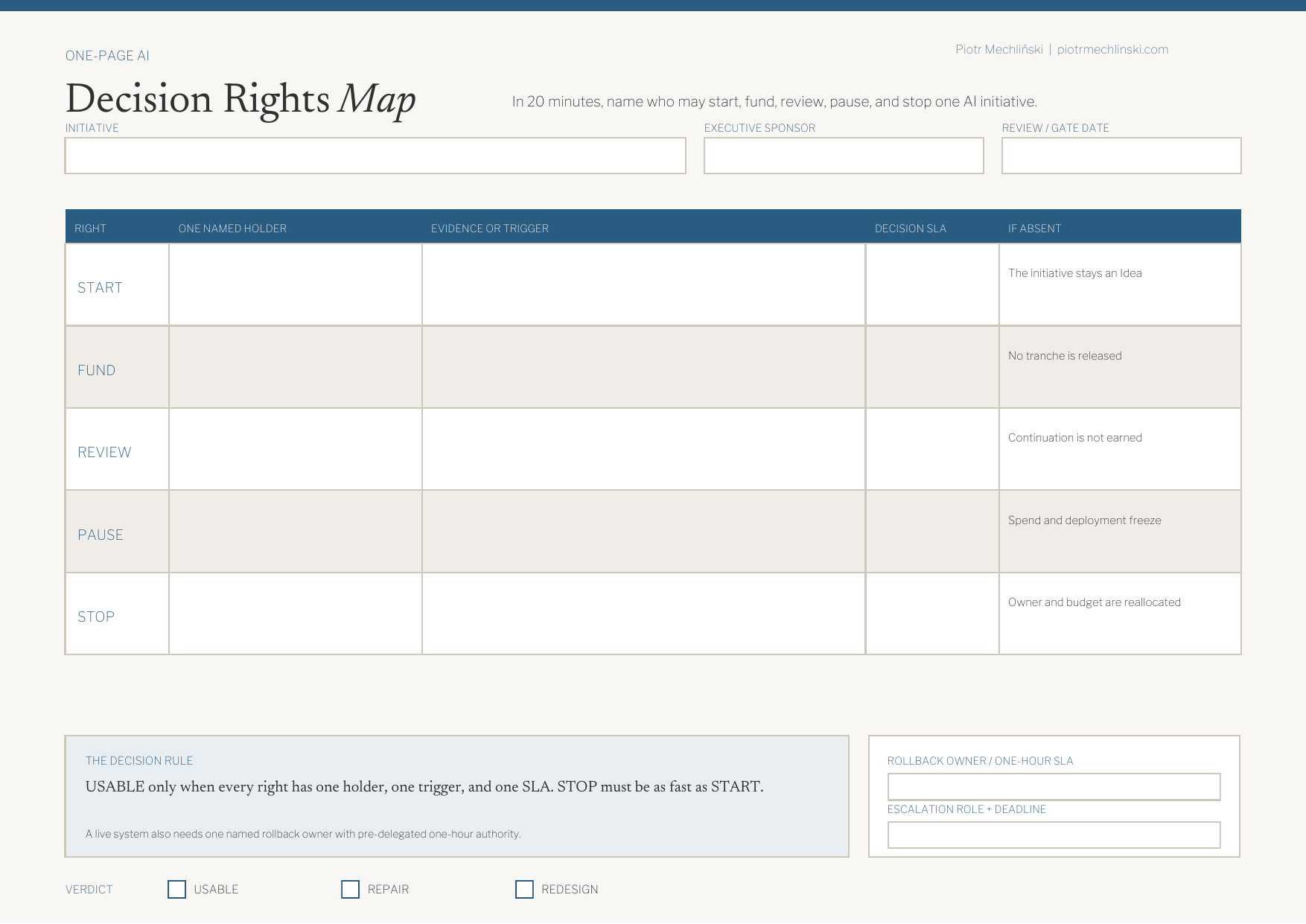The width and height of the screenshot is (1306, 924).
Task: Click the STOP row's evidence or trigger cell
Action: coord(643,614)
